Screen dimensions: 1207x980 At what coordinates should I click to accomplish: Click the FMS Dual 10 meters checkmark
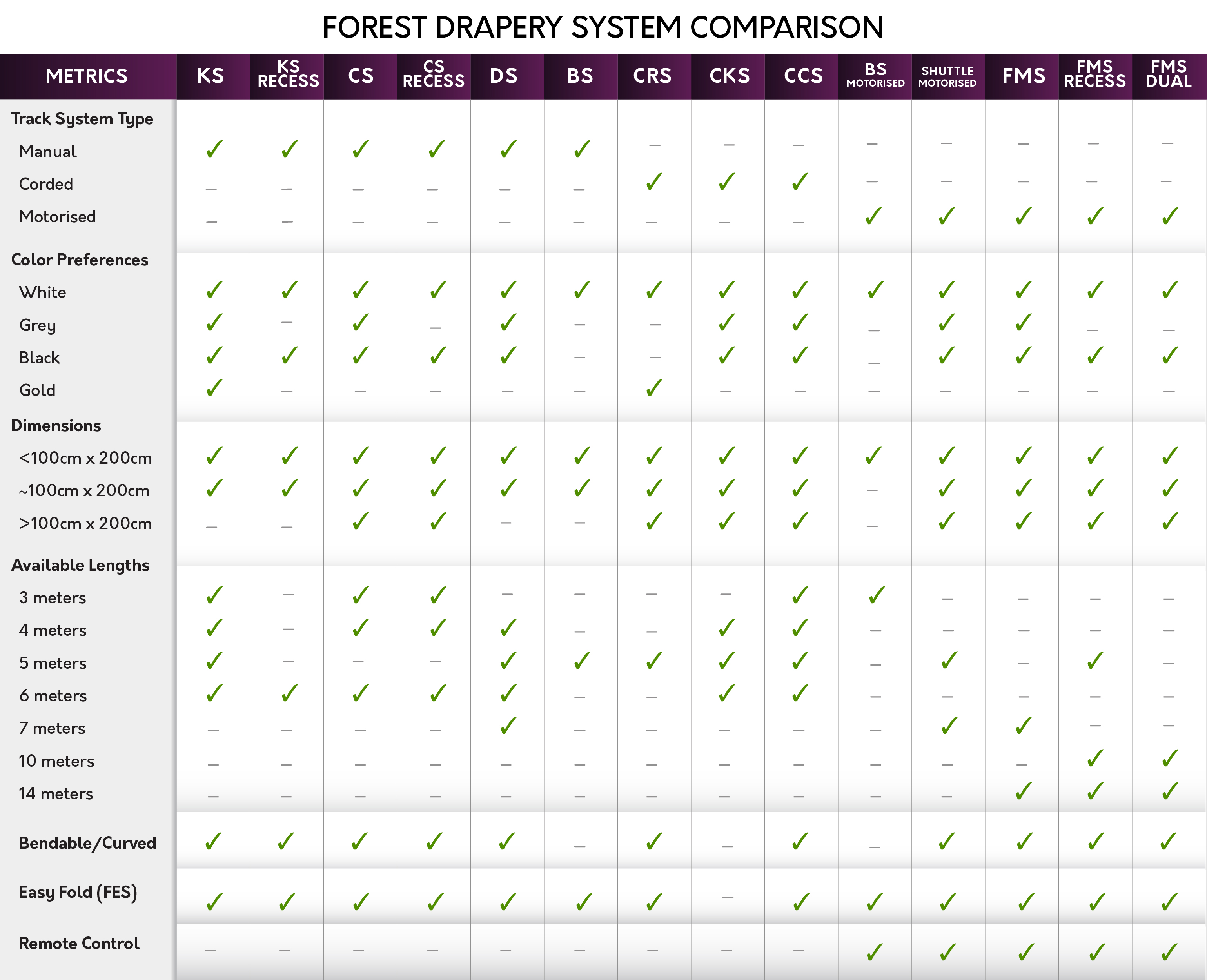click(x=1170, y=759)
